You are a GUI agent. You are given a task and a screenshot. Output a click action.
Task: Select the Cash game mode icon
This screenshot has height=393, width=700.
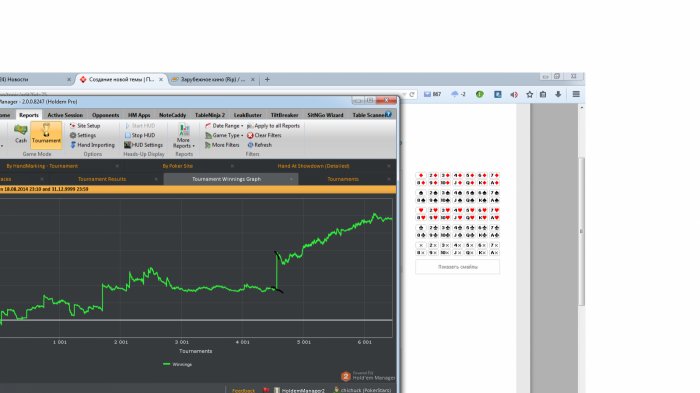click(x=21, y=134)
